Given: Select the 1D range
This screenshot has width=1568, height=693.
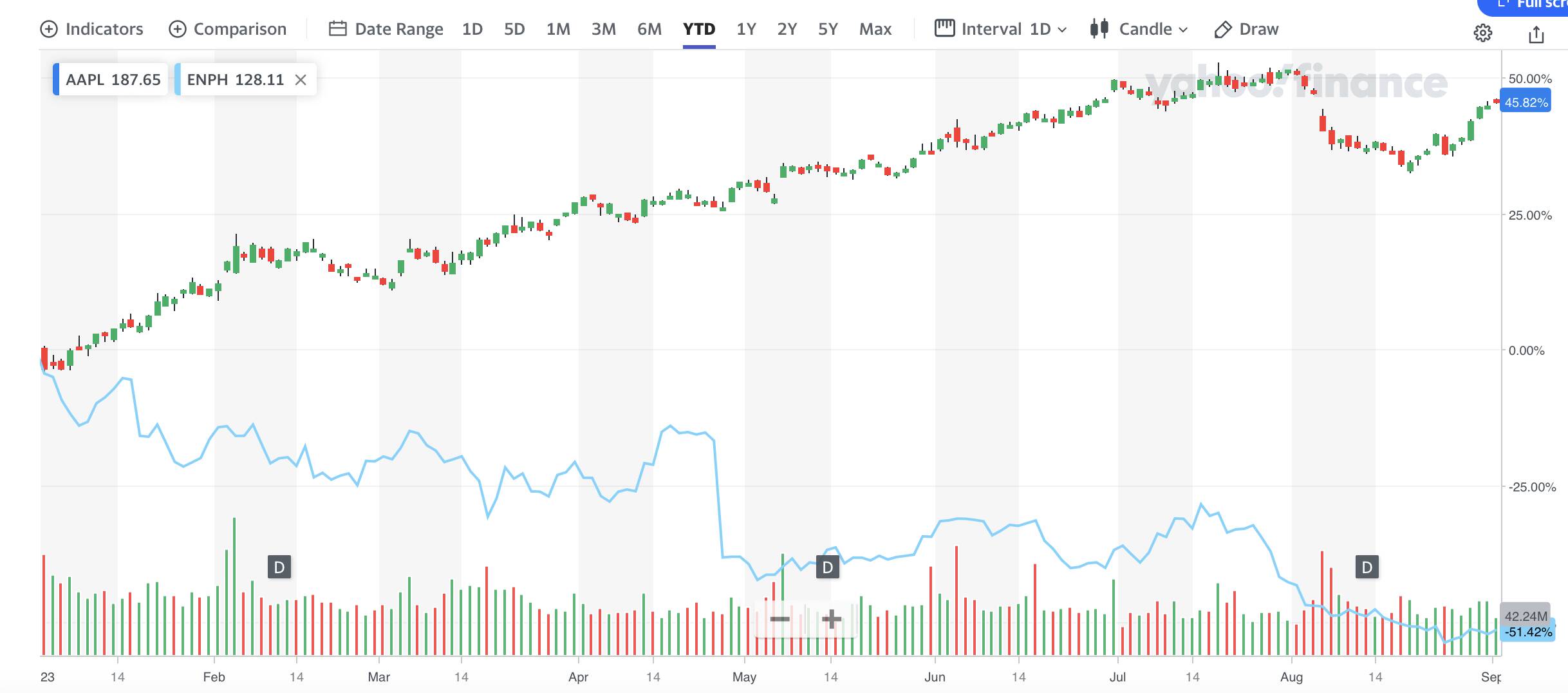Looking at the screenshot, I should (x=472, y=29).
